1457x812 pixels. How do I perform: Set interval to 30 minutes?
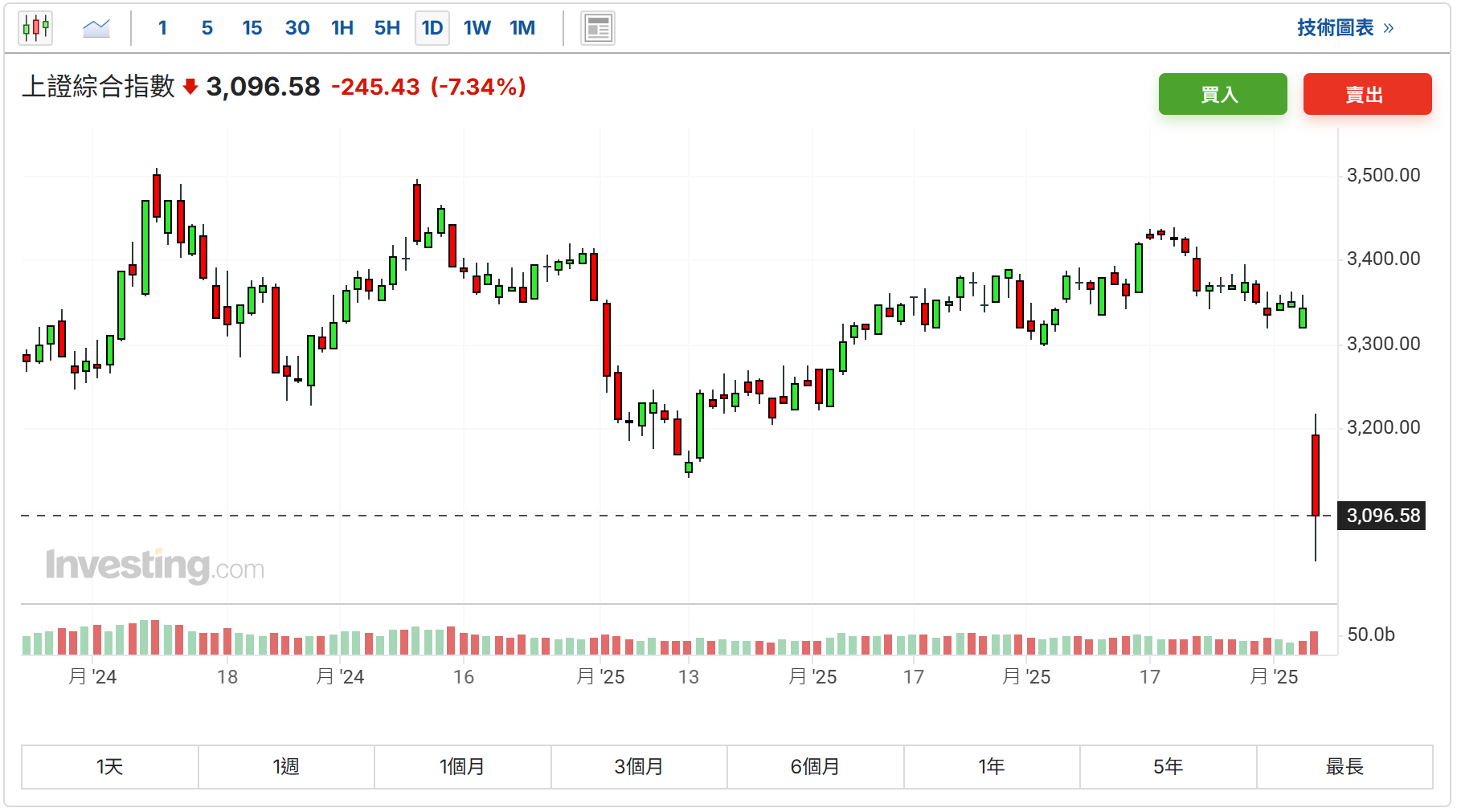[297, 28]
